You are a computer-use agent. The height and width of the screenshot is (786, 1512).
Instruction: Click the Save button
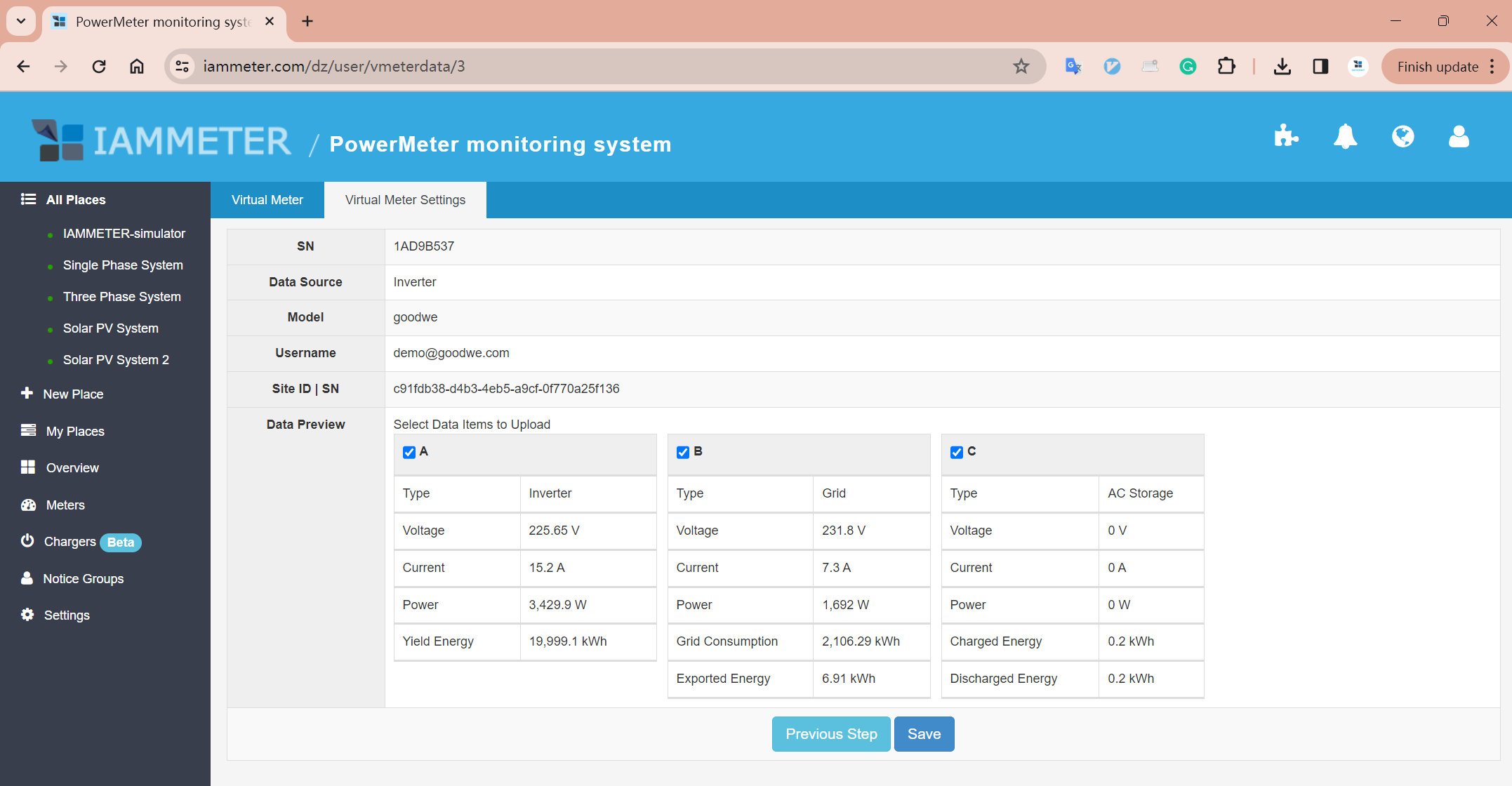click(924, 734)
